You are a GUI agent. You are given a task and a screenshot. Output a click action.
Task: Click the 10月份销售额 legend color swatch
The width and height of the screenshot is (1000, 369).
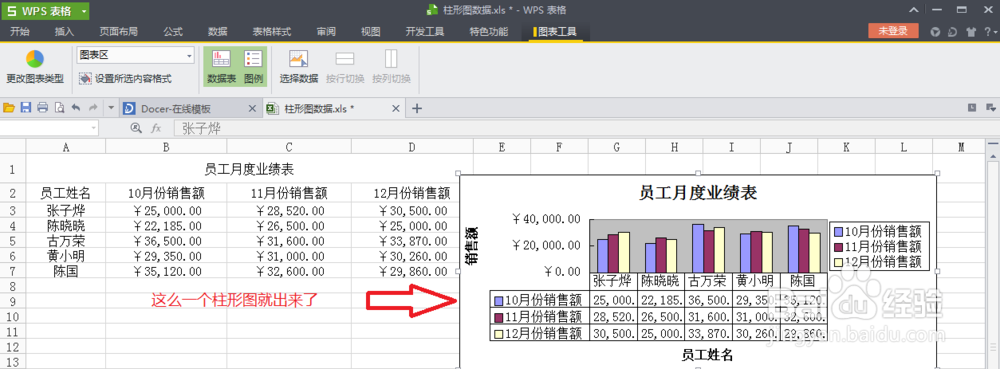tap(839, 232)
